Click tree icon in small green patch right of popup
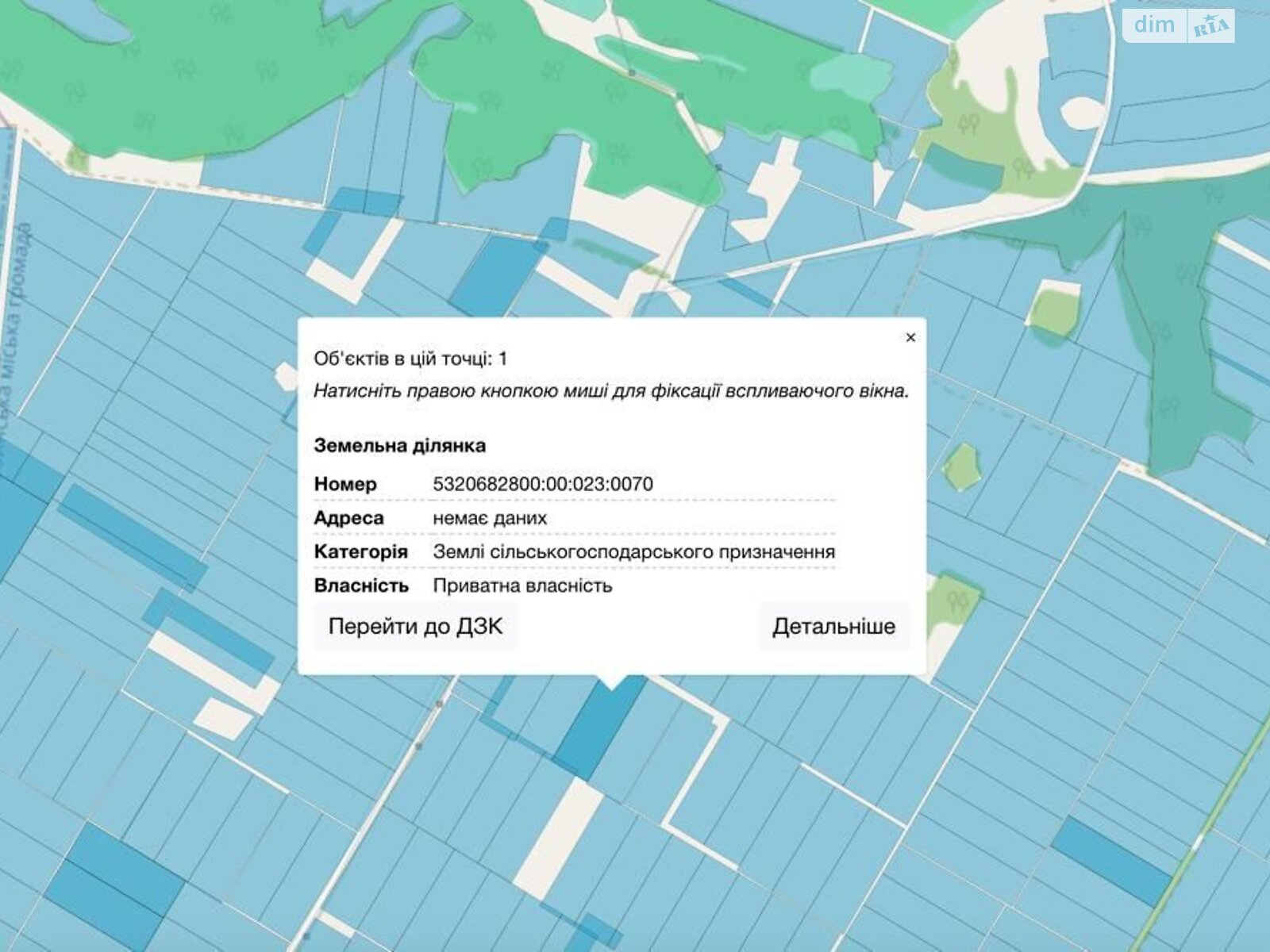Viewport: 1270px width, 952px height. pos(960,597)
